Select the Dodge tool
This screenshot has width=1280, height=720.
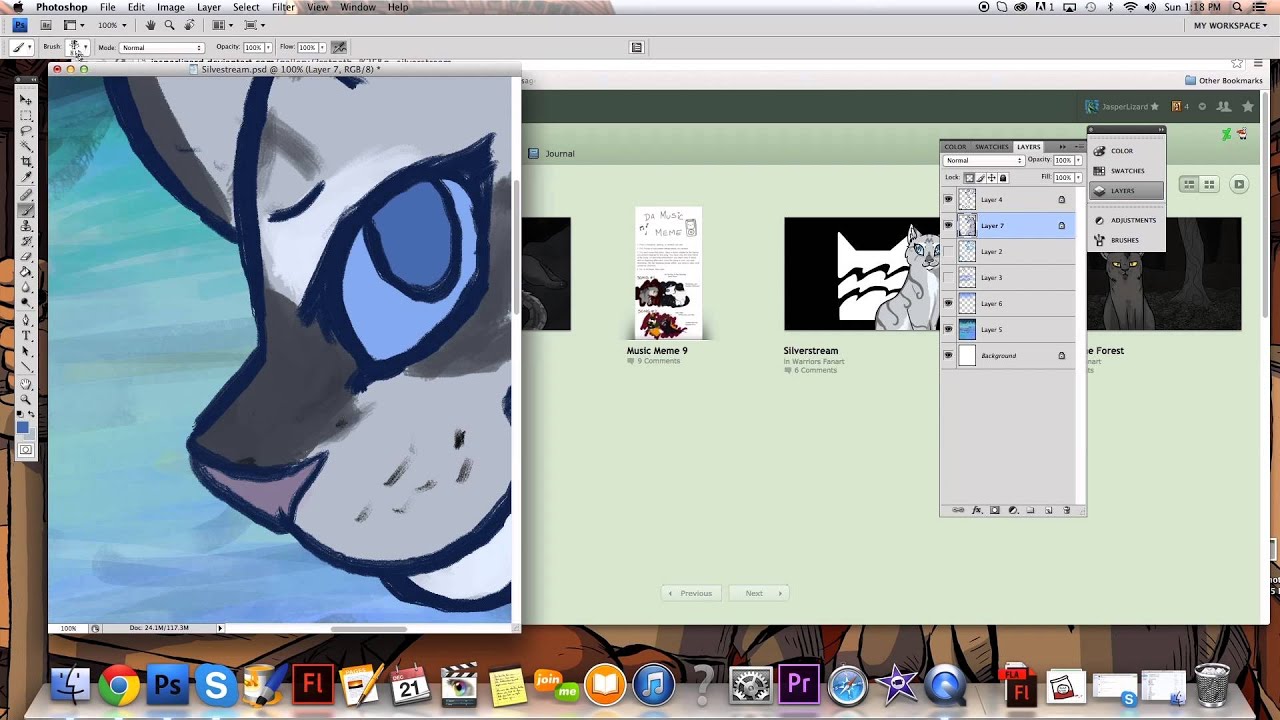click(x=26, y=301)
